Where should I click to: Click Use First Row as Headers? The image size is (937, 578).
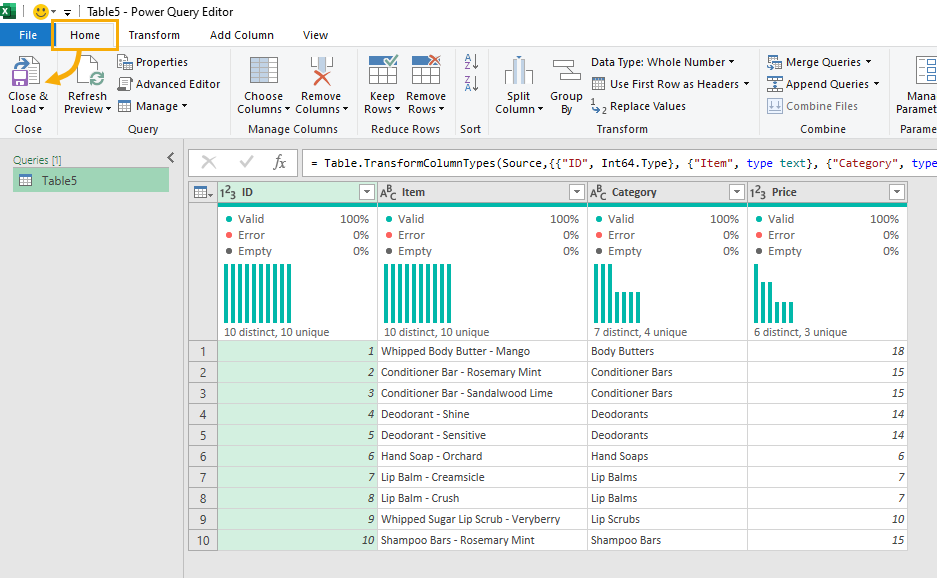(670, 84)
